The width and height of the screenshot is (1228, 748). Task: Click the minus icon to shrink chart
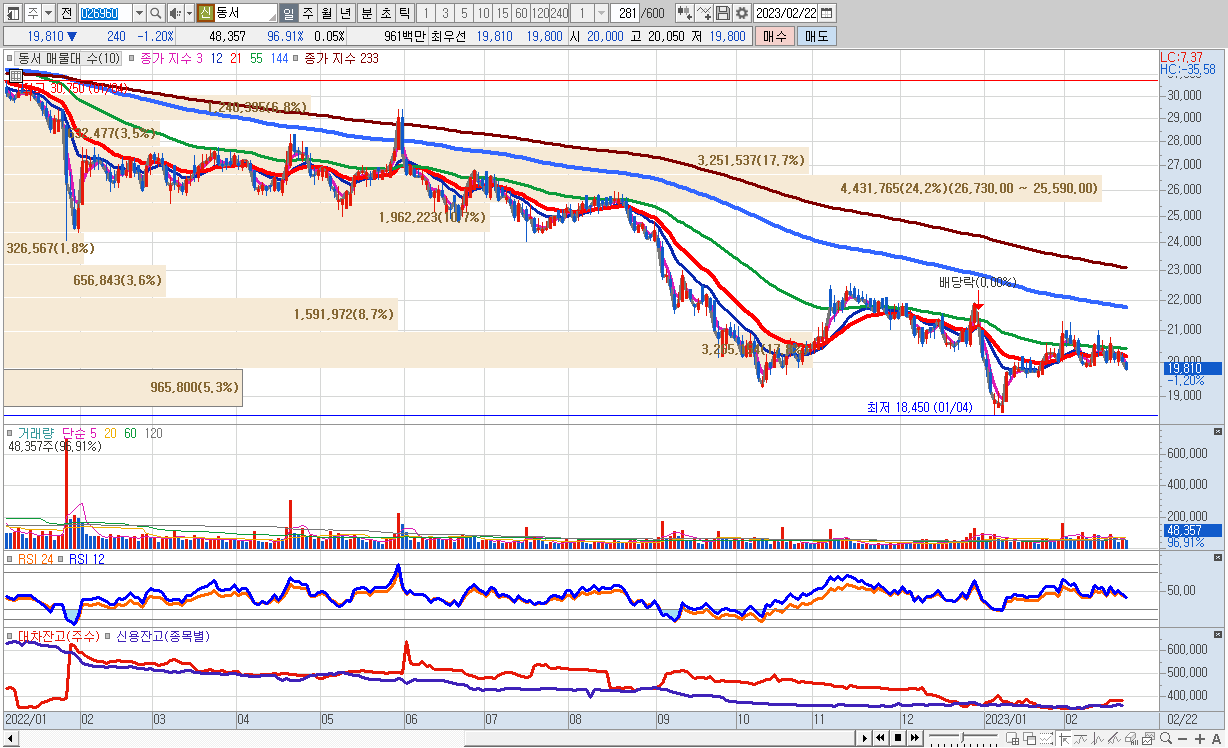click(1182, 738)
